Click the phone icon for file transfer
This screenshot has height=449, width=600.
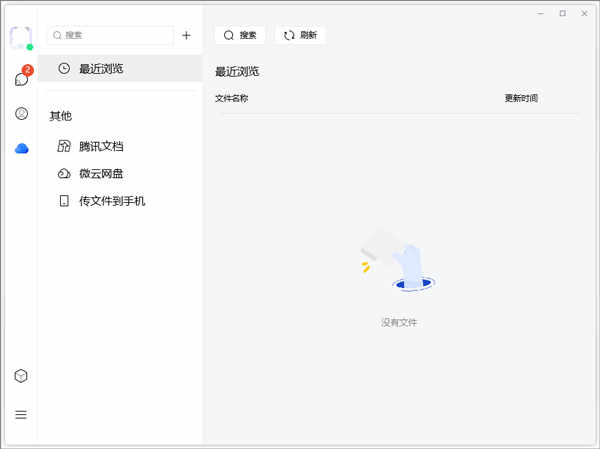click(x=64, y=201)
